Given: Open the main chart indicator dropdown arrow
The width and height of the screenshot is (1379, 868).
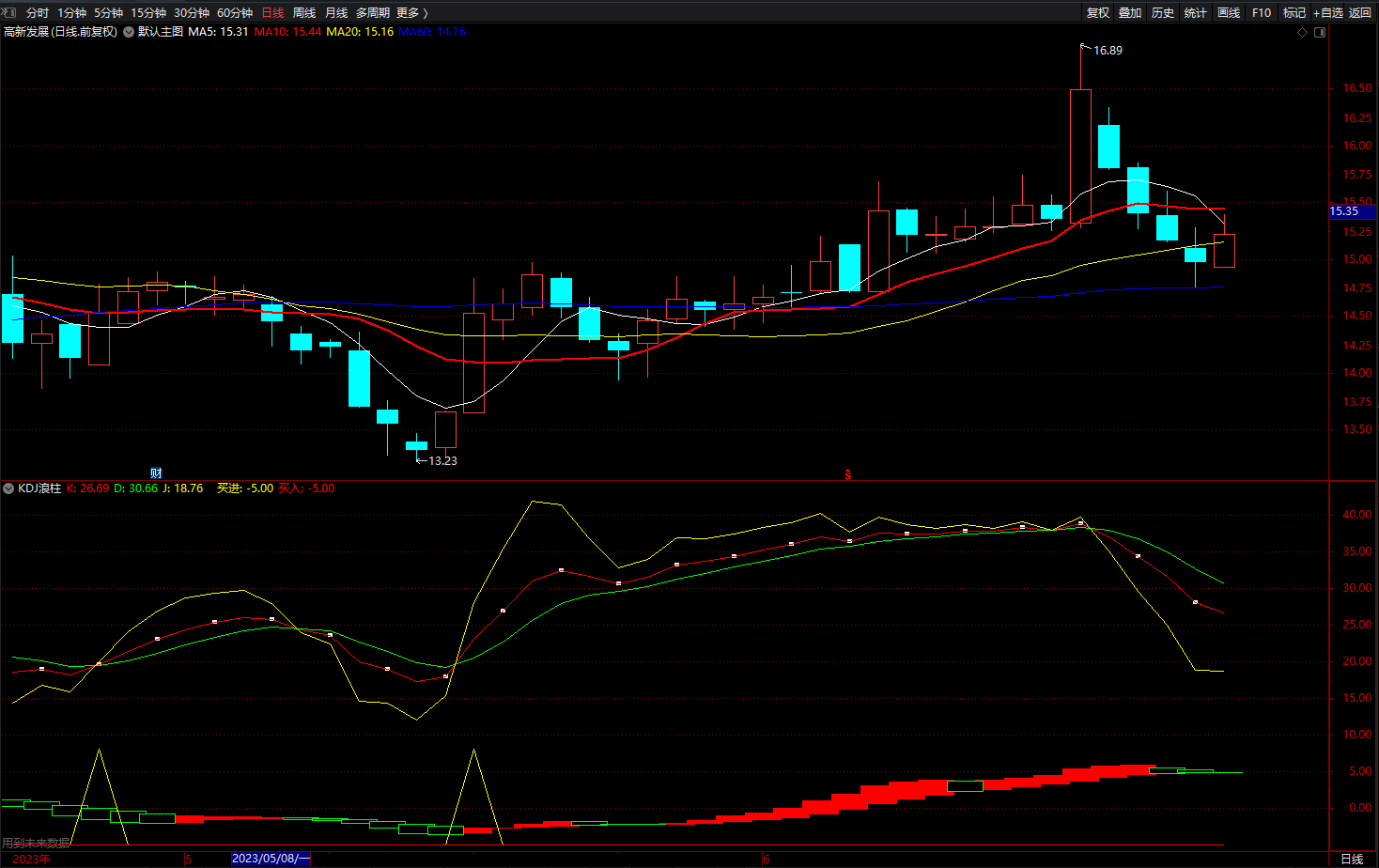Looking at the screenshot, I should coord(129,32).
